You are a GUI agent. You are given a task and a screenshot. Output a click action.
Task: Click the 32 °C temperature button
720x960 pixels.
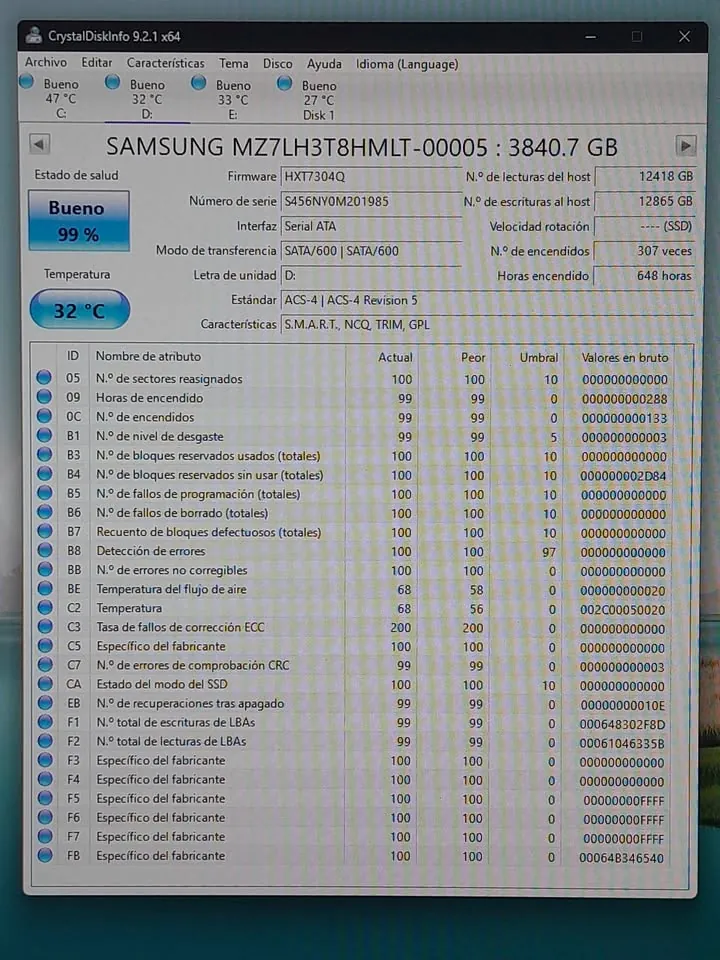[x=80, y=310]
